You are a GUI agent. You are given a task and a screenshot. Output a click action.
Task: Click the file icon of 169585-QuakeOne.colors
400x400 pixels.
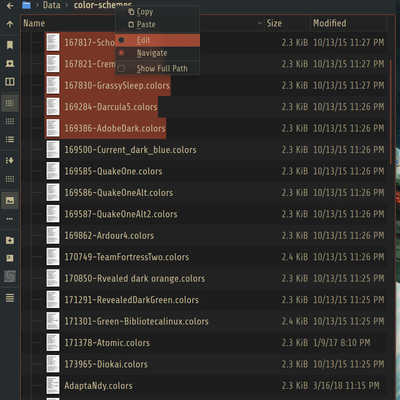53,171
